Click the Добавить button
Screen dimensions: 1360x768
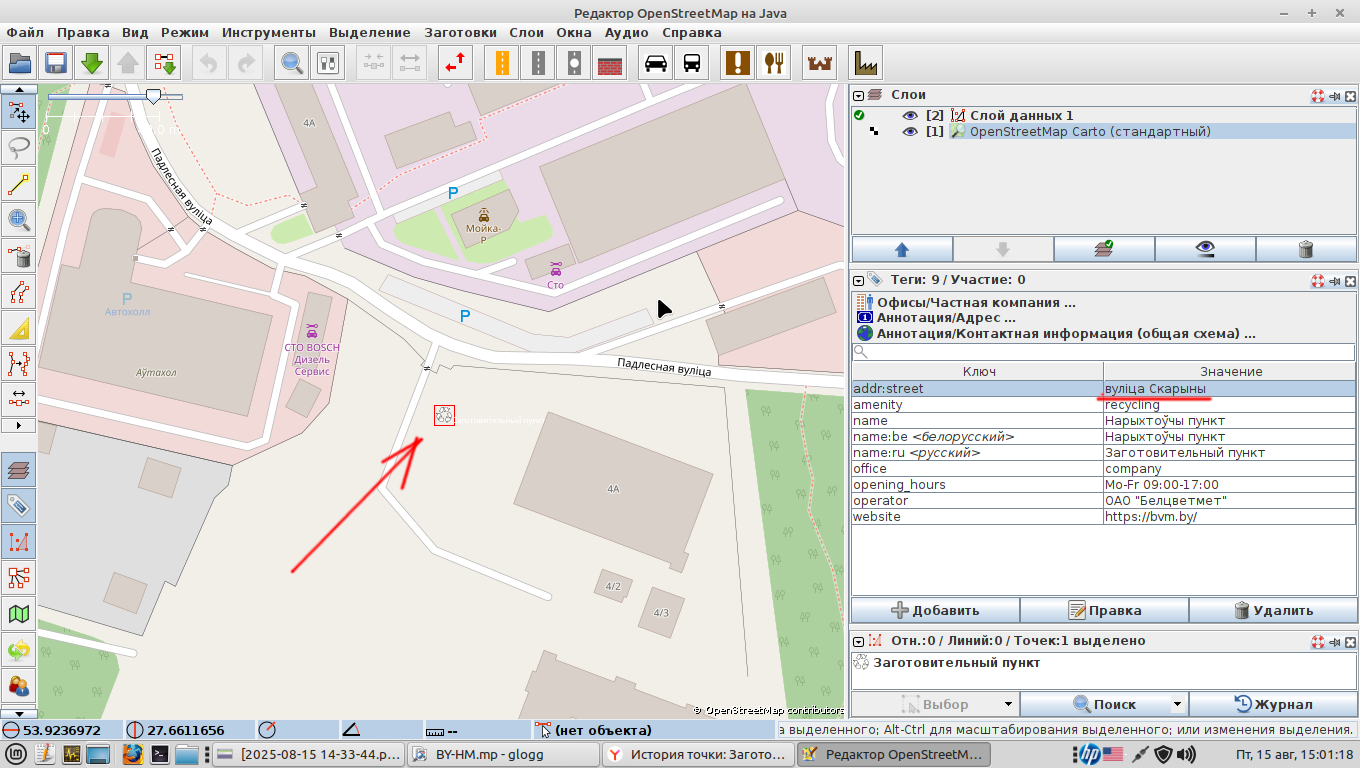click(935, 610)
